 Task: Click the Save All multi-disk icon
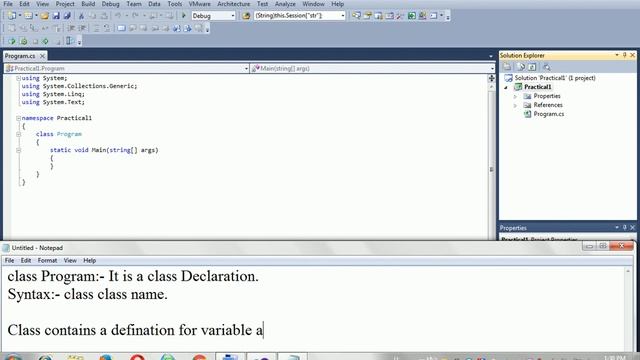pos(67,16)
